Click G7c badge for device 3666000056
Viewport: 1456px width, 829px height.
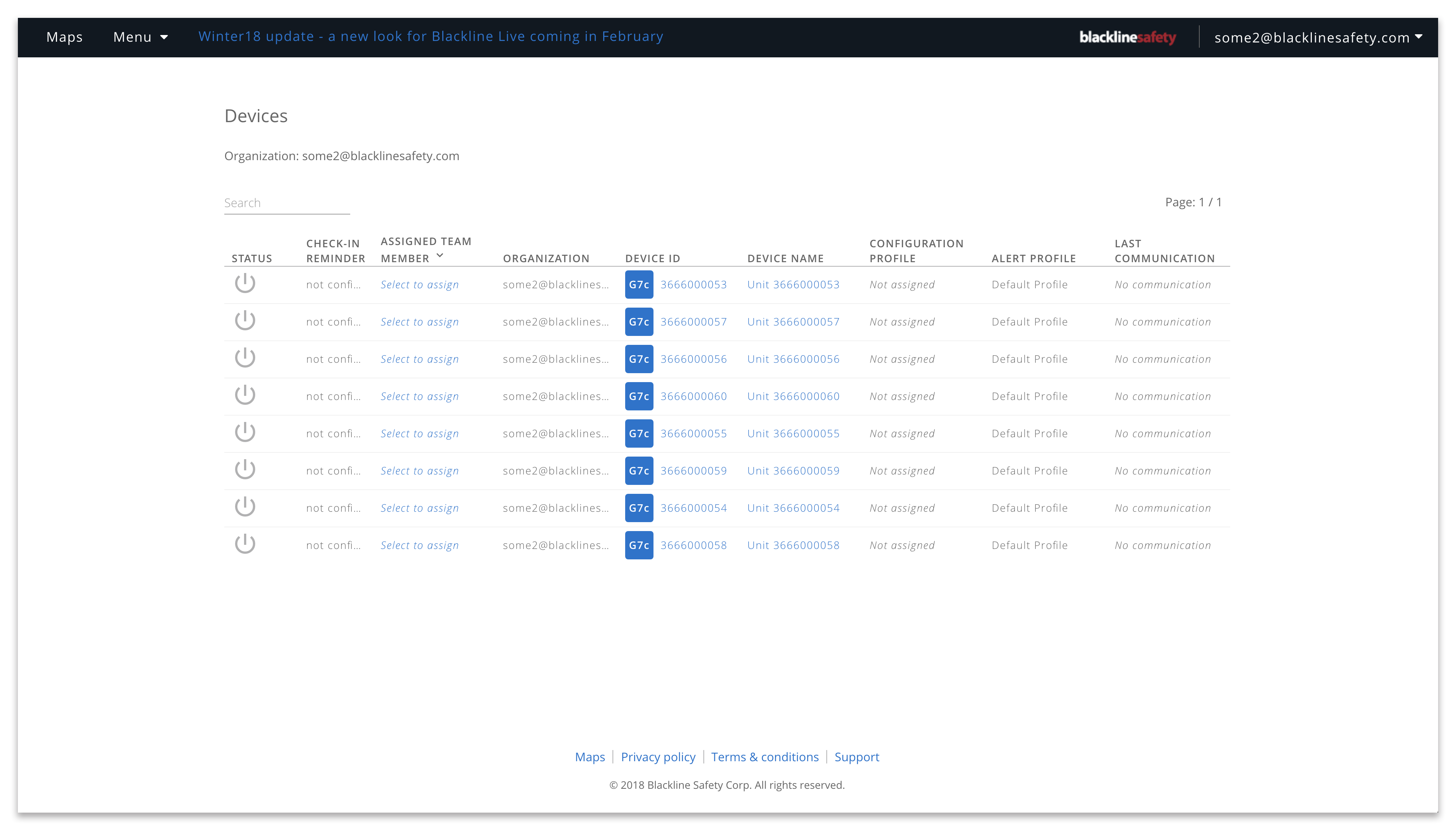click(639, 359)
